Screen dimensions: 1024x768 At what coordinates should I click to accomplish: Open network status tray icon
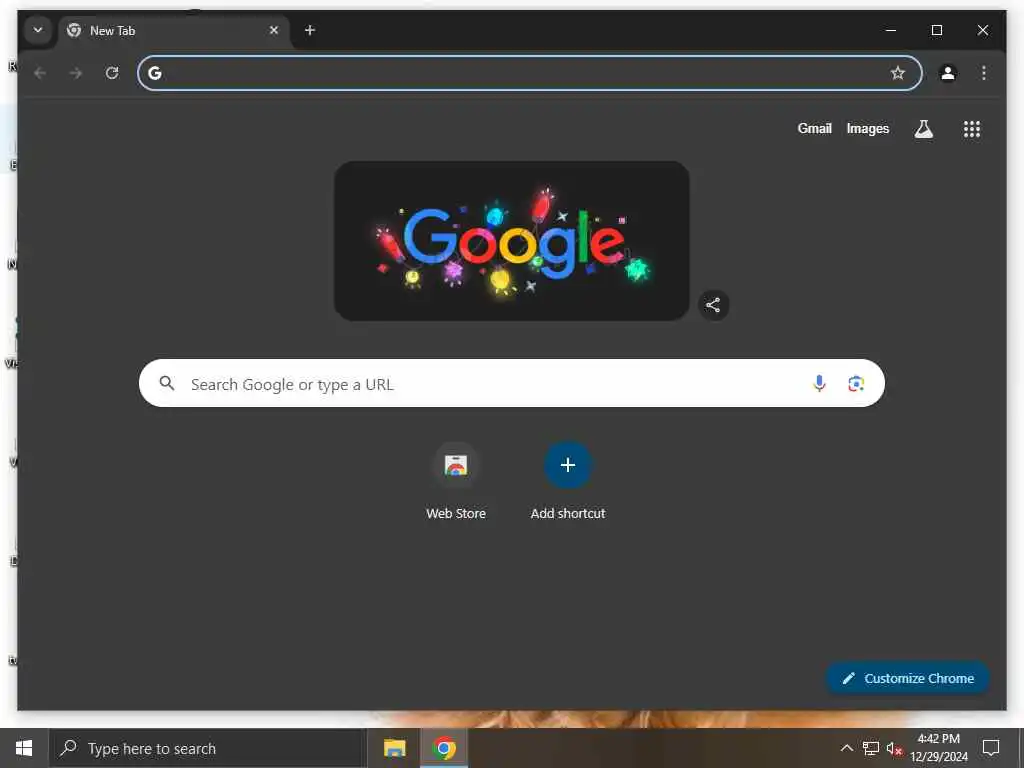click(x=871, y=748)
